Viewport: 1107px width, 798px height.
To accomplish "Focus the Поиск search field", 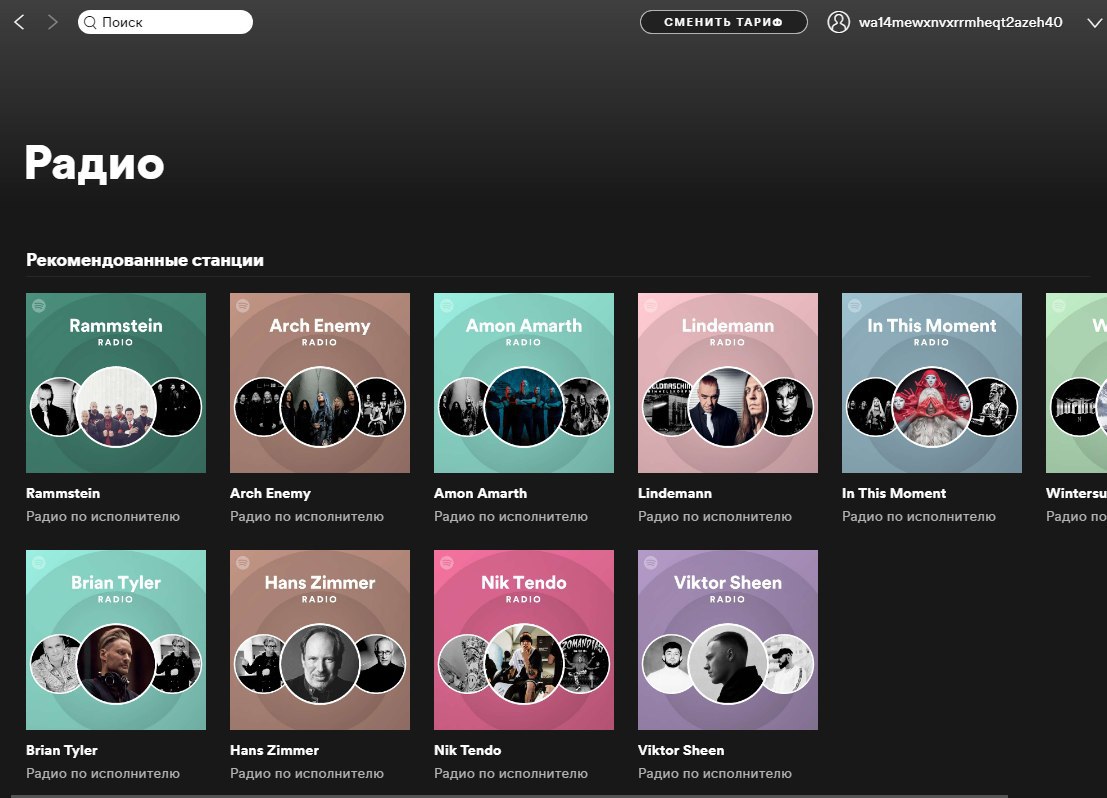I will click(165, 22).
